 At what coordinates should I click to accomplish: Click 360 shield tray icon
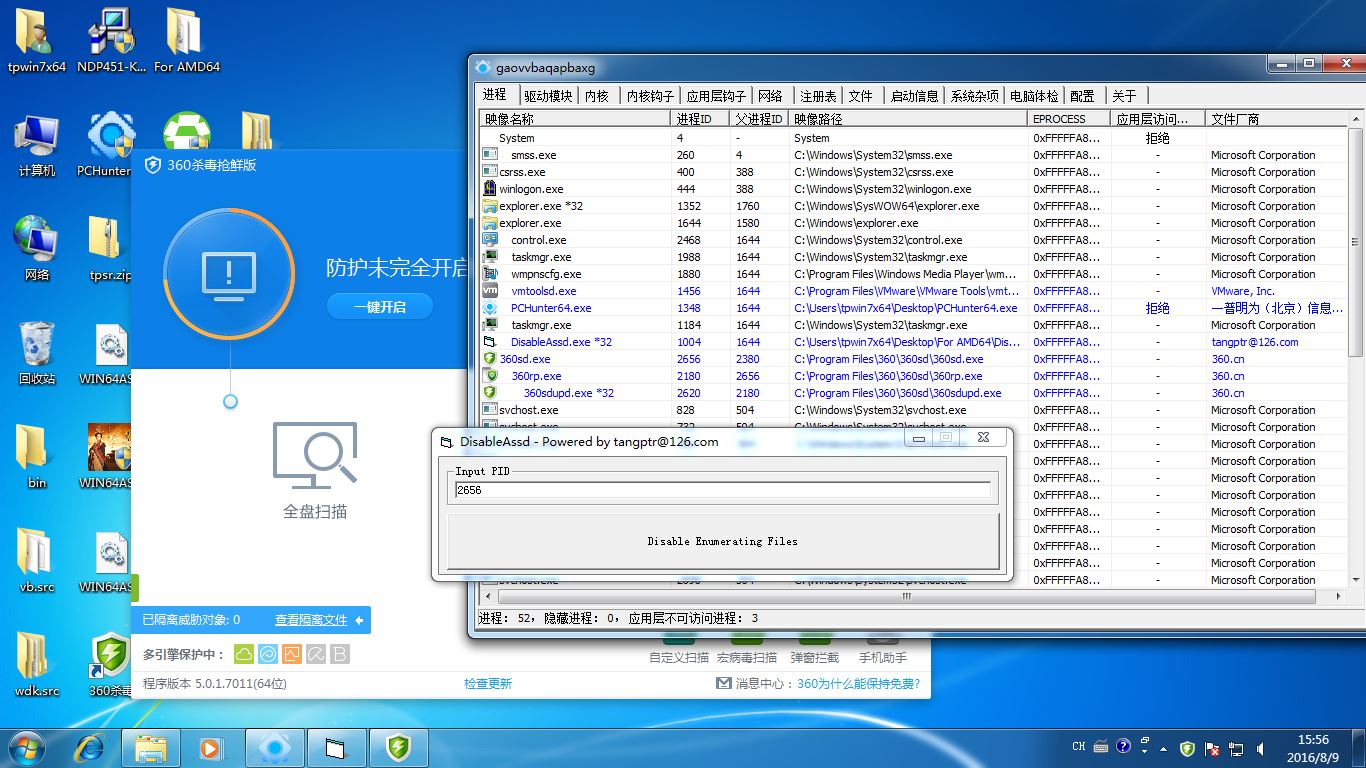(1187, 747)
